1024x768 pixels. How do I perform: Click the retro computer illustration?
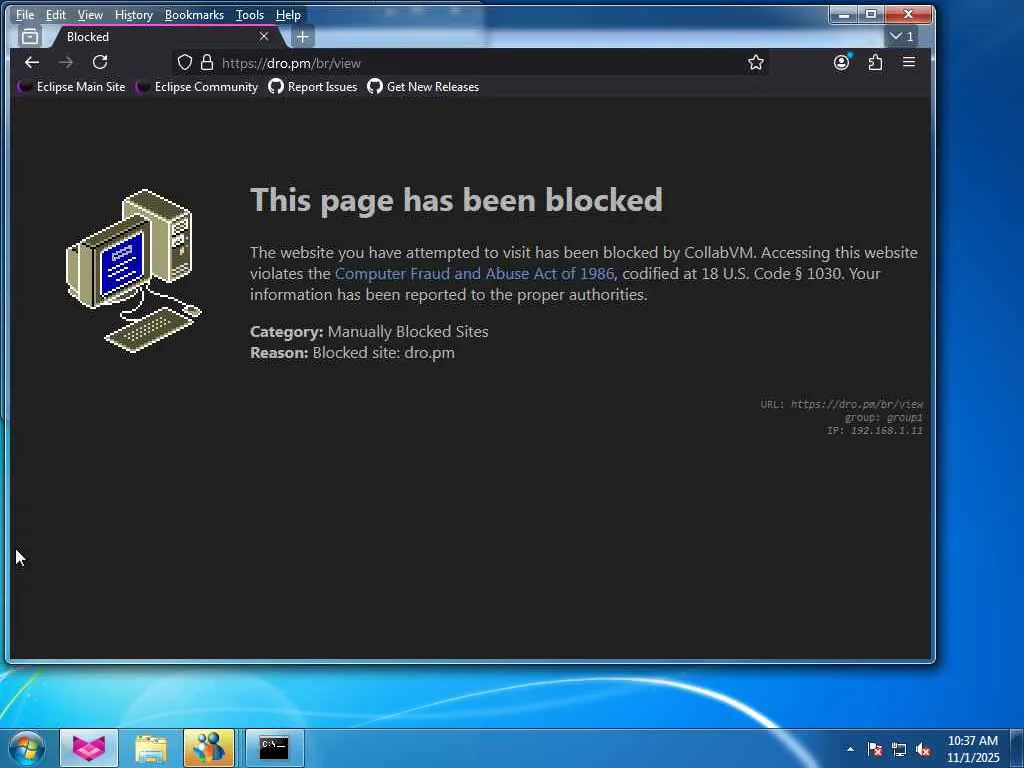point(134,270)
